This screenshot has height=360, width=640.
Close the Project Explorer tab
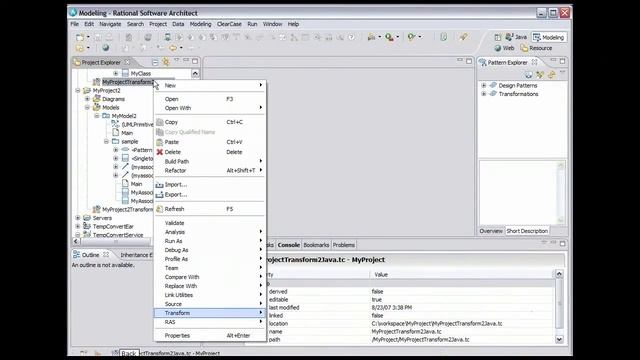pyautogui.click(x=127, y=62)
